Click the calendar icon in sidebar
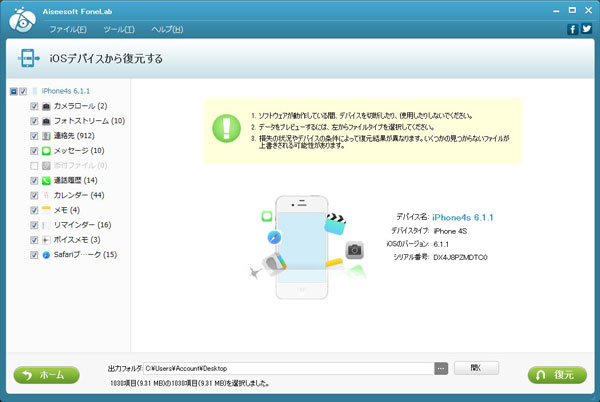The width and height of the screenshot is (600, 402). pyautogui.click(x=46, y=195)
